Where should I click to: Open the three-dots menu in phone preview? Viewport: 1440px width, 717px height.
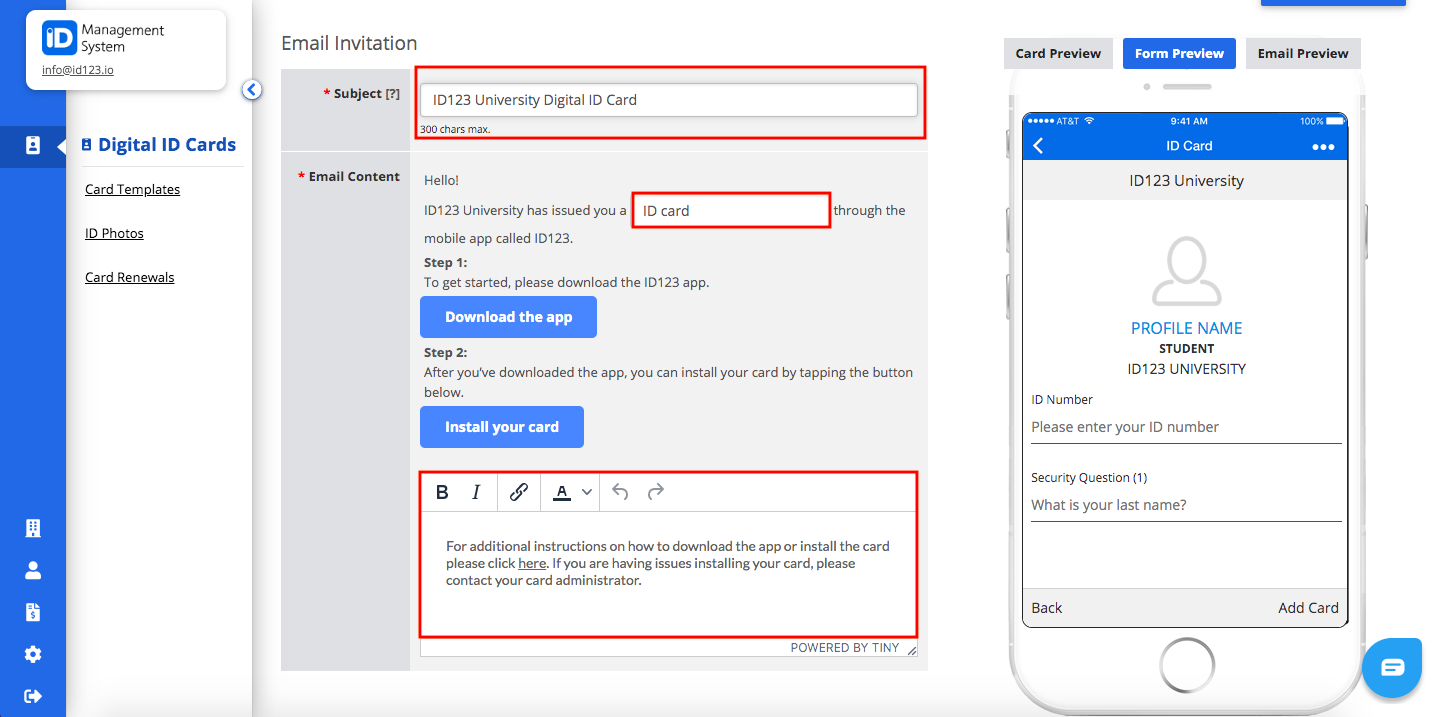pyautogui.click(x=1323, y=147)
